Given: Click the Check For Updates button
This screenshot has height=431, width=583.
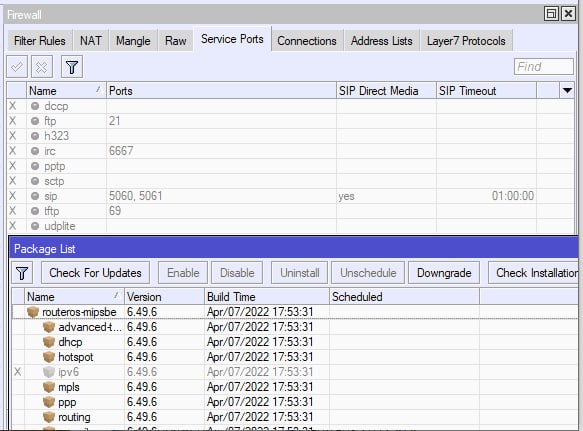Looking at the screenshot, I should [x=96, y=273].
